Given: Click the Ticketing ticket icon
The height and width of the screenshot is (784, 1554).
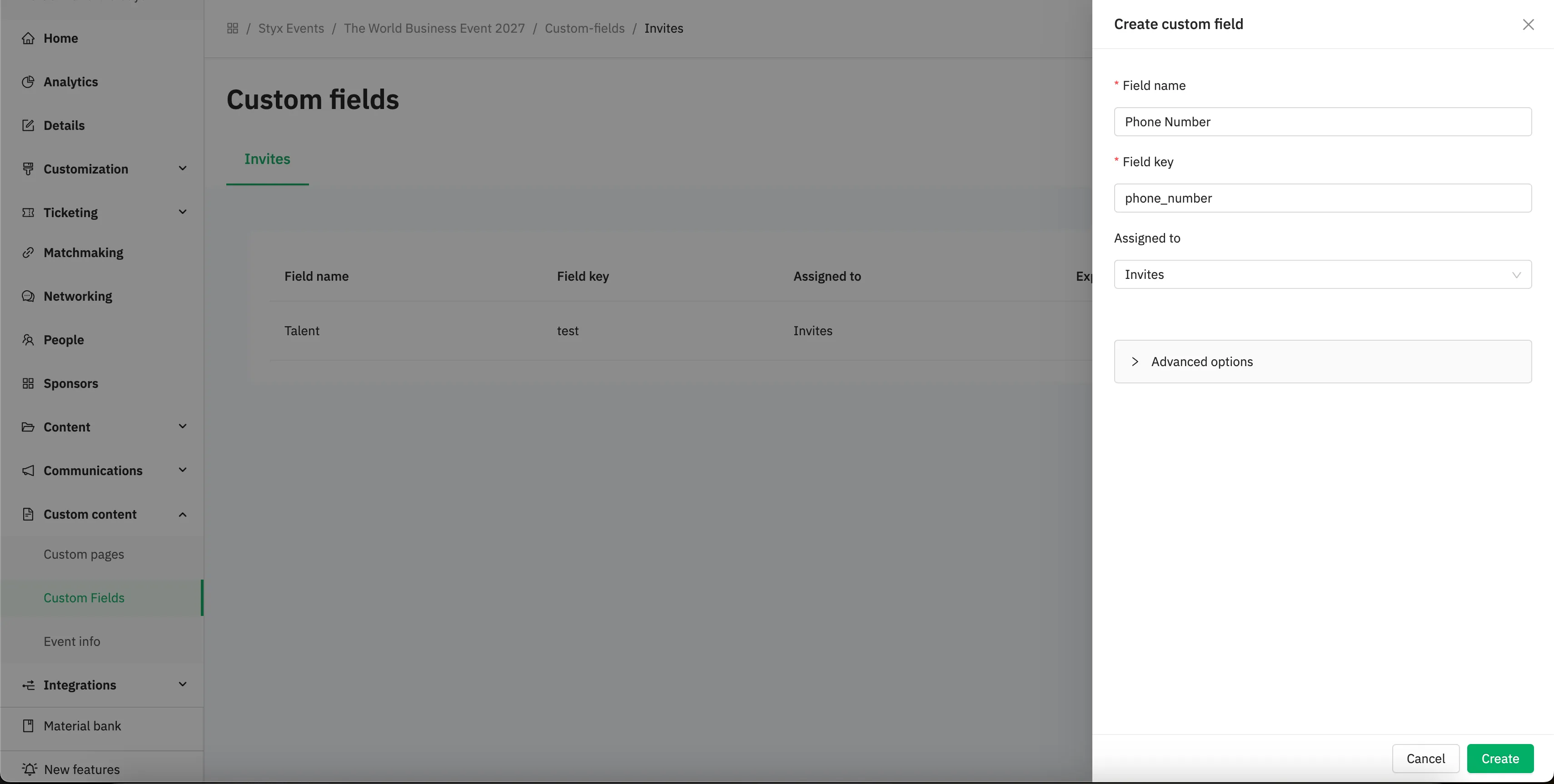Looking at the screenshot, I should 28,212.
